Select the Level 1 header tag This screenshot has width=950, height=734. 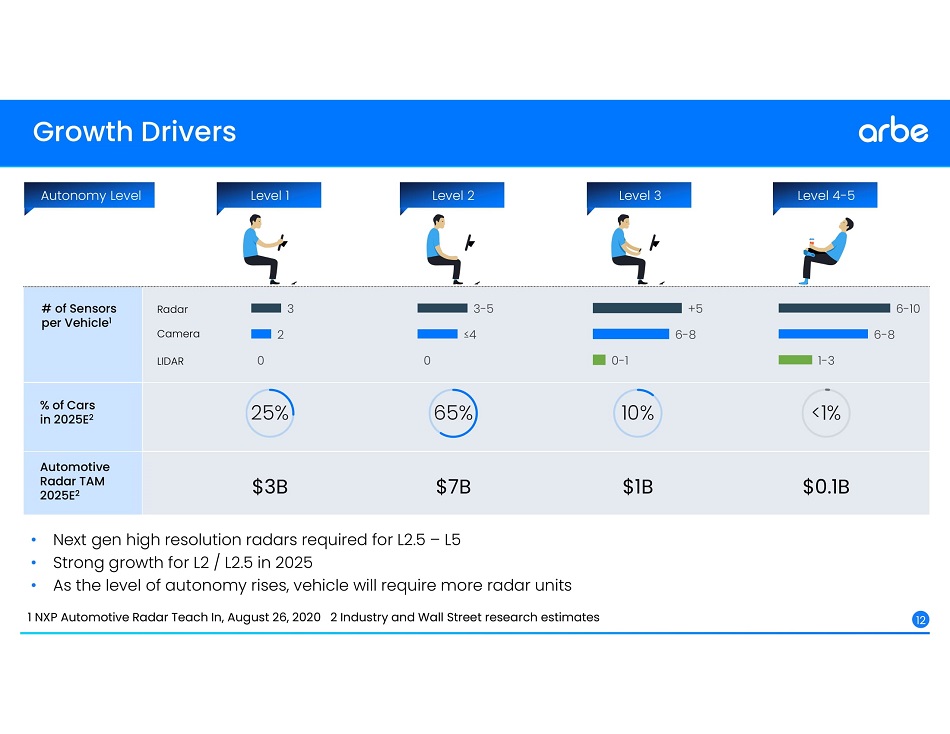tap(270, 196)
